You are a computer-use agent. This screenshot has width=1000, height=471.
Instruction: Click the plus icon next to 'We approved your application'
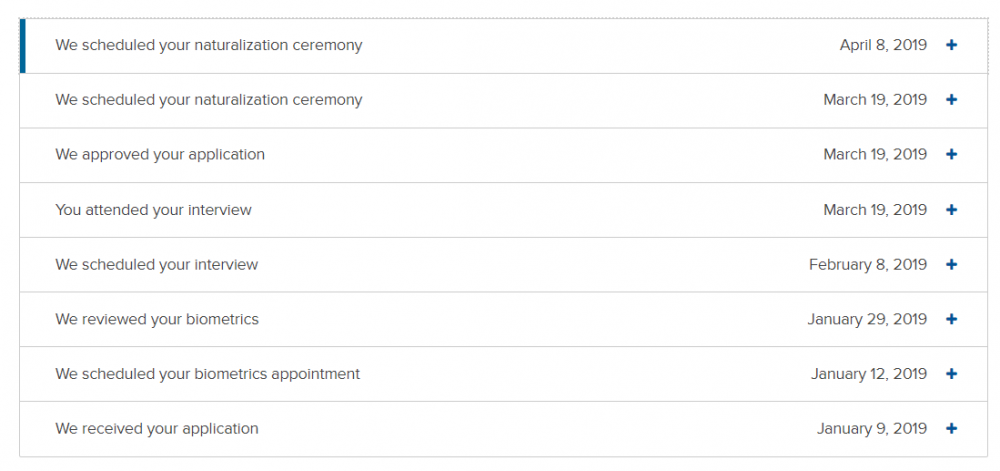click(x=951, y=154)
